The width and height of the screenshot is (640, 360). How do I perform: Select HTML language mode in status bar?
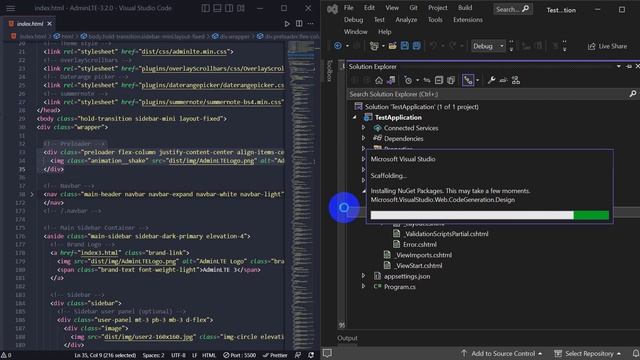pyautogui.click(x=209, y=355)
